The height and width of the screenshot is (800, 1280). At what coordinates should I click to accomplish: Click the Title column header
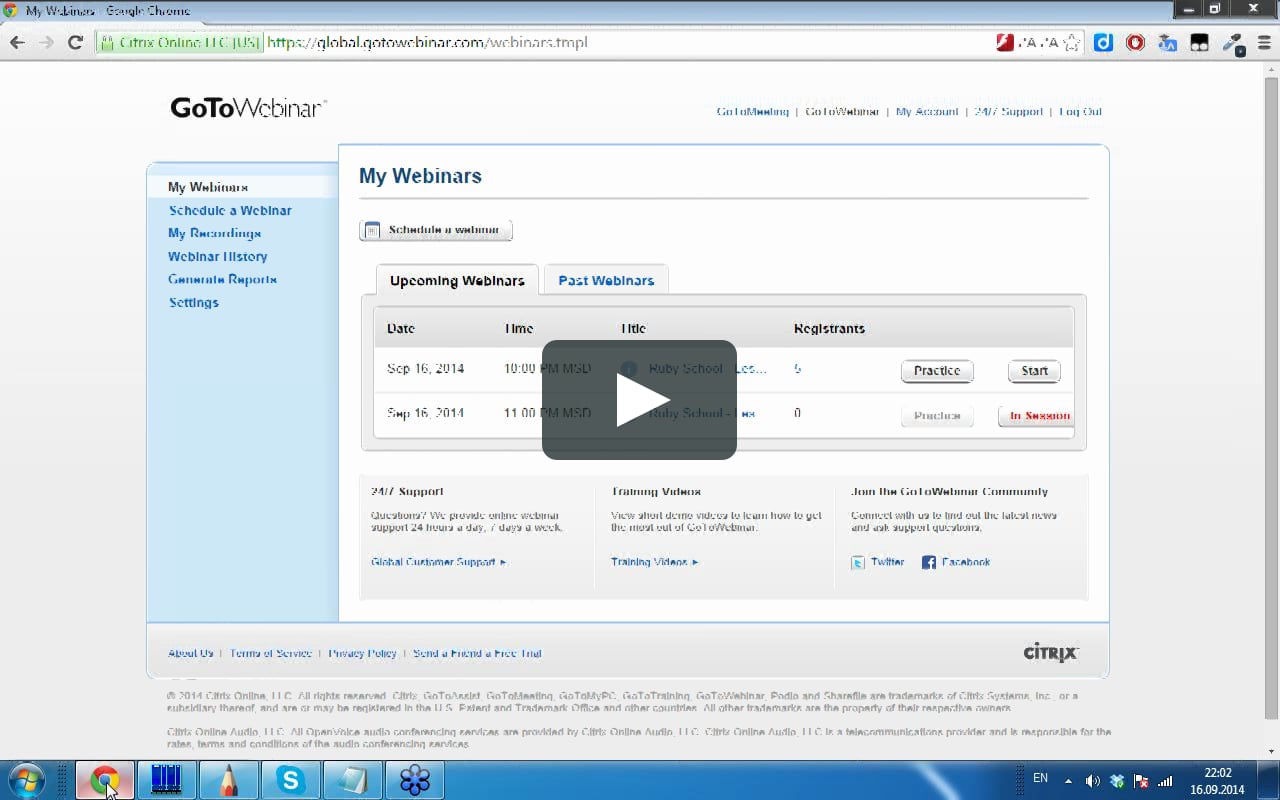click(x=633, y=328)
